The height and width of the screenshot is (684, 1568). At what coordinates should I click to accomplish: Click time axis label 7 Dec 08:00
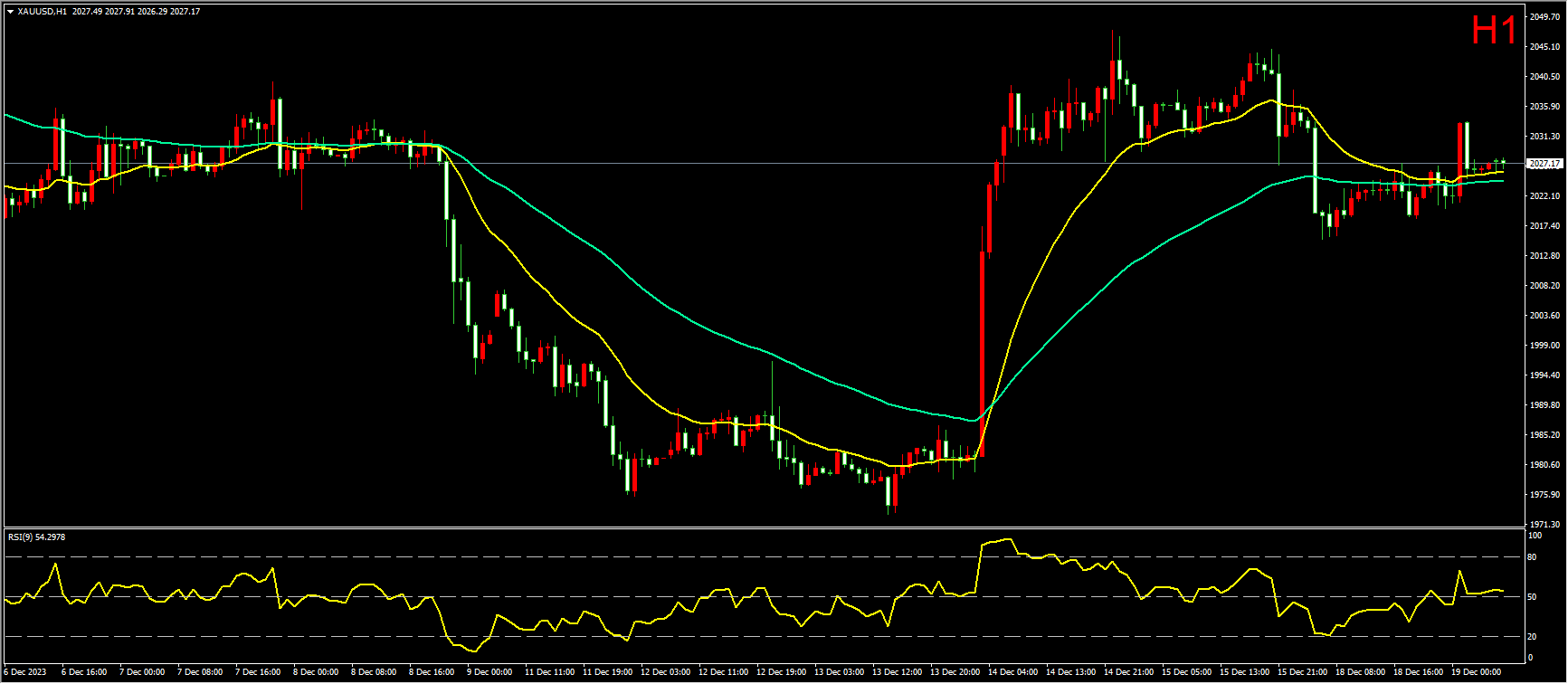pyautogui.click(x=200, y=672)
